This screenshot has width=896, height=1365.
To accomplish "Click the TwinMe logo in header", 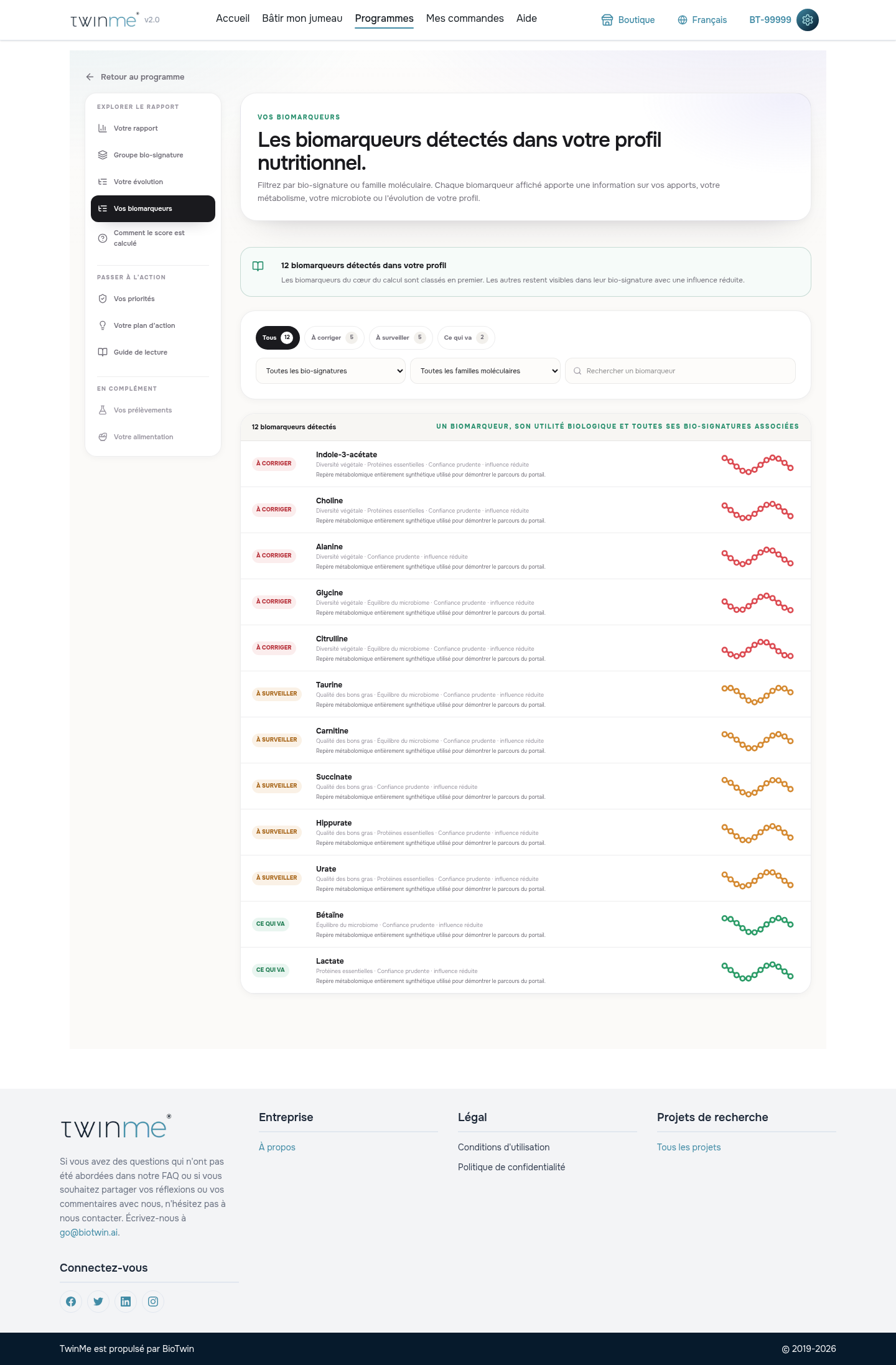I will click(104, 20).
